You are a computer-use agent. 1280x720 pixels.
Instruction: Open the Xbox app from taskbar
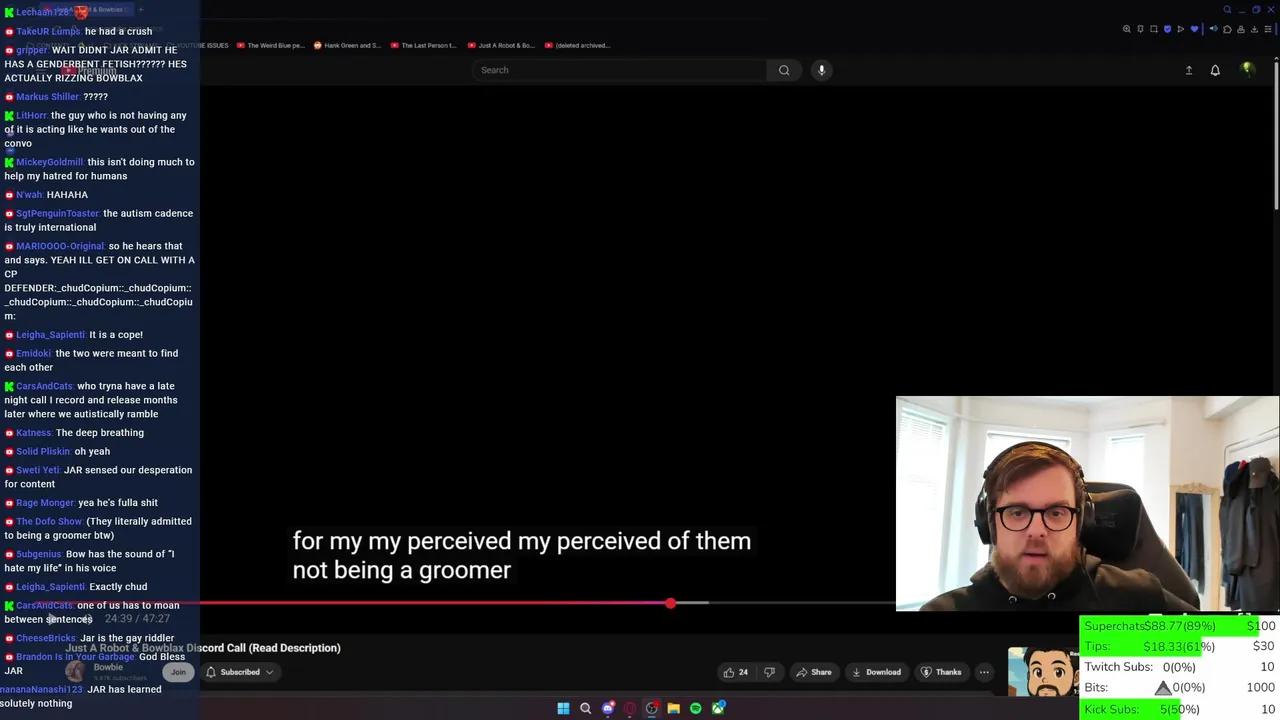(718, 708)
